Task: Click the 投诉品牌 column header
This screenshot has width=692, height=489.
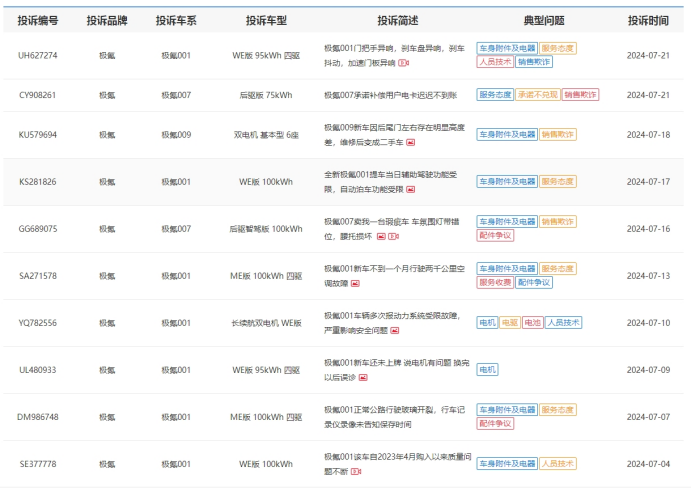Action: coord(107,20)
